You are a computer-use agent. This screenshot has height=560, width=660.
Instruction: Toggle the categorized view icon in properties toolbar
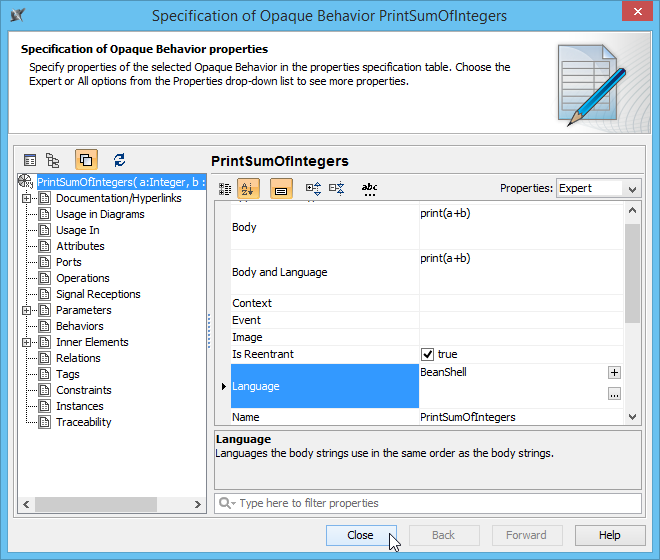point(225,188)
